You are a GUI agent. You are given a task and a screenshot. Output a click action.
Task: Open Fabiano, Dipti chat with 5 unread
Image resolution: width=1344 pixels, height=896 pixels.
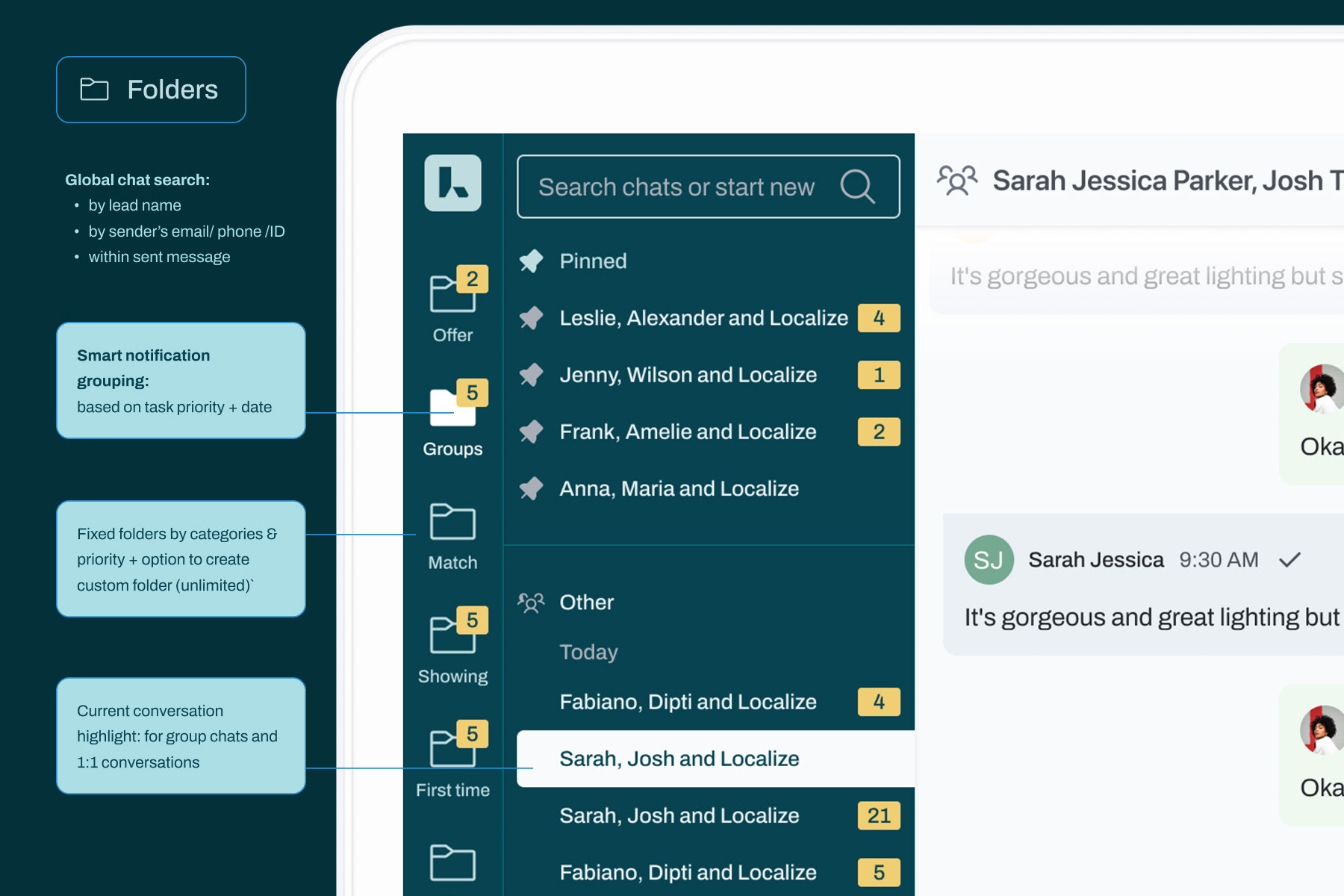pos(709,872)
